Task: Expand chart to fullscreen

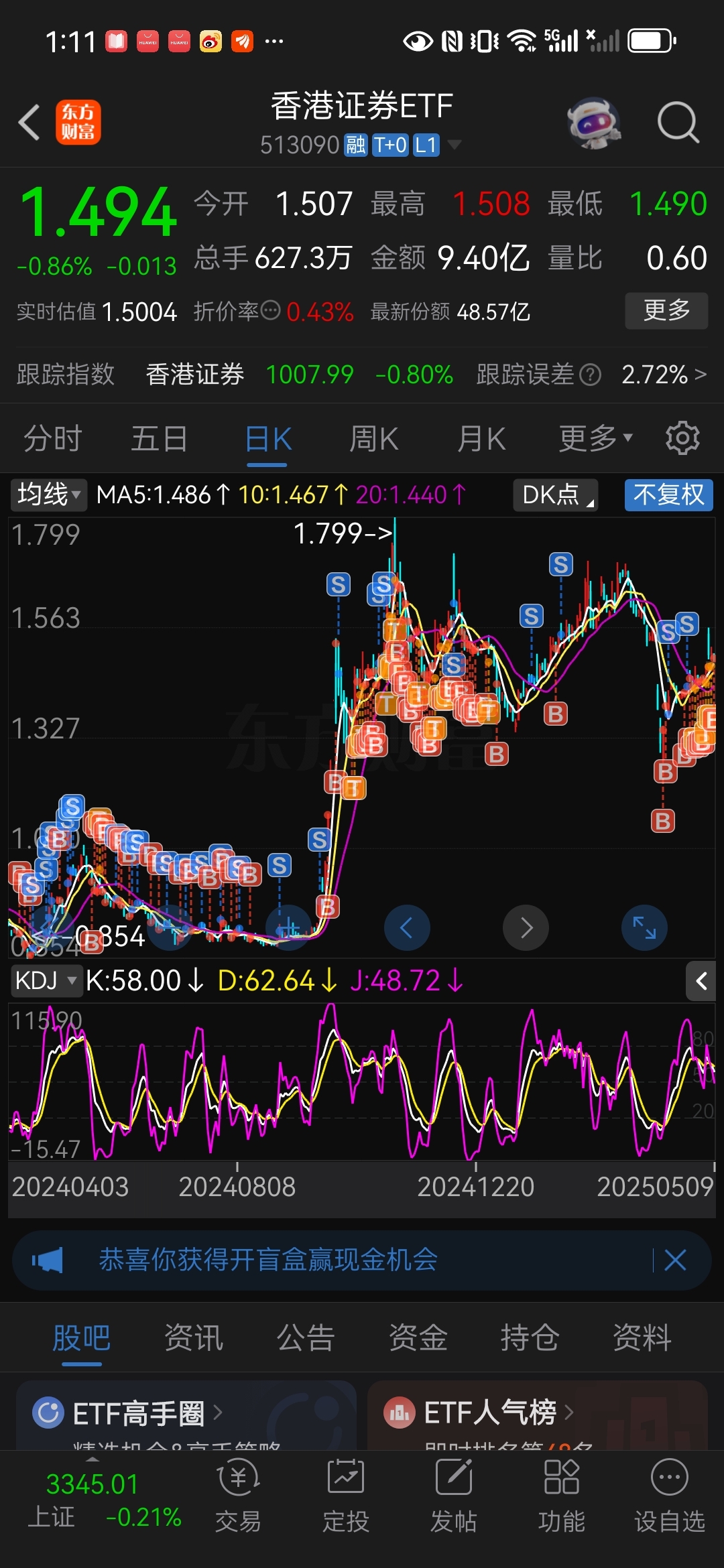Action: click(x=645, y=927)
